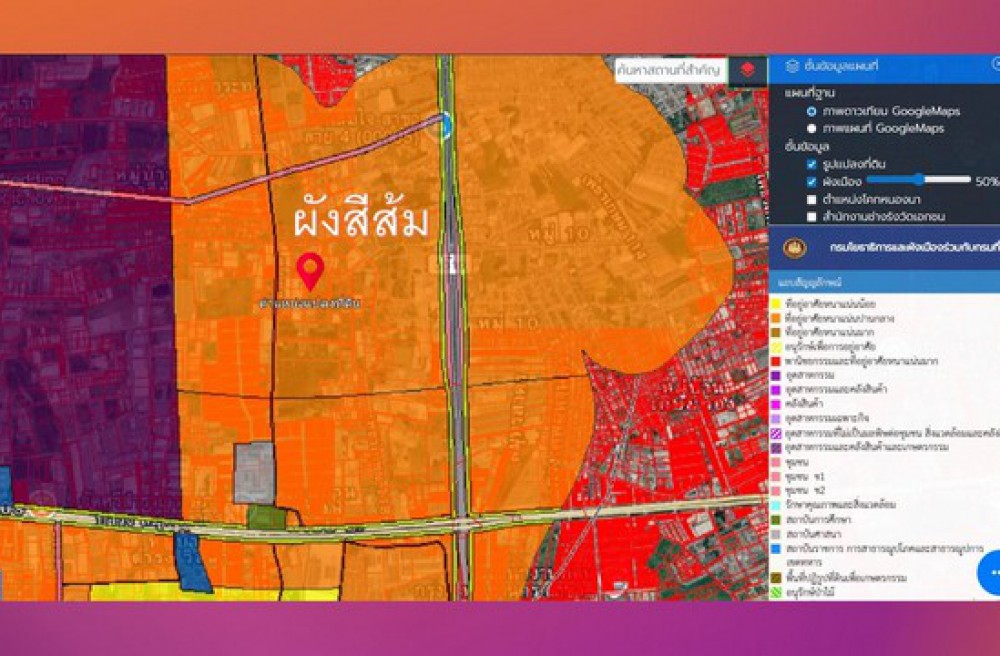
Task: Click the red layers button beside search
Action: tap(747, 70)
